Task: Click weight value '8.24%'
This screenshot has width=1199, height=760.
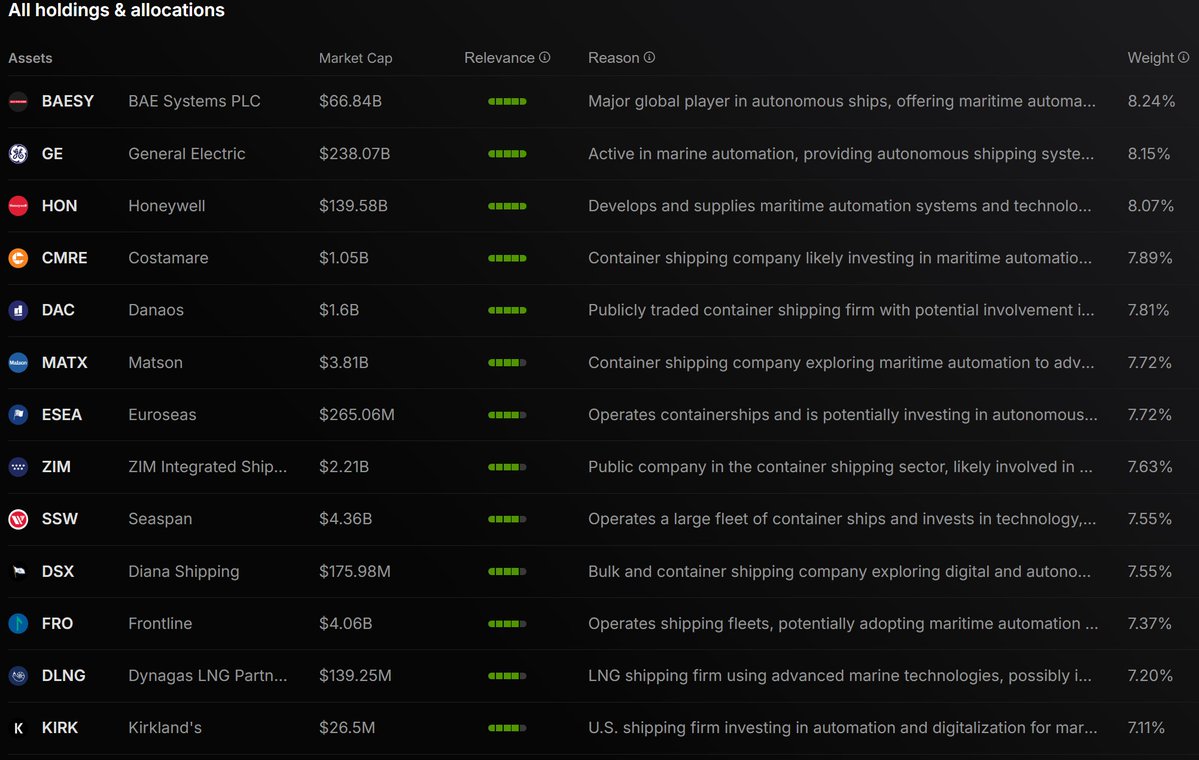Action: tap(1151, 101)
